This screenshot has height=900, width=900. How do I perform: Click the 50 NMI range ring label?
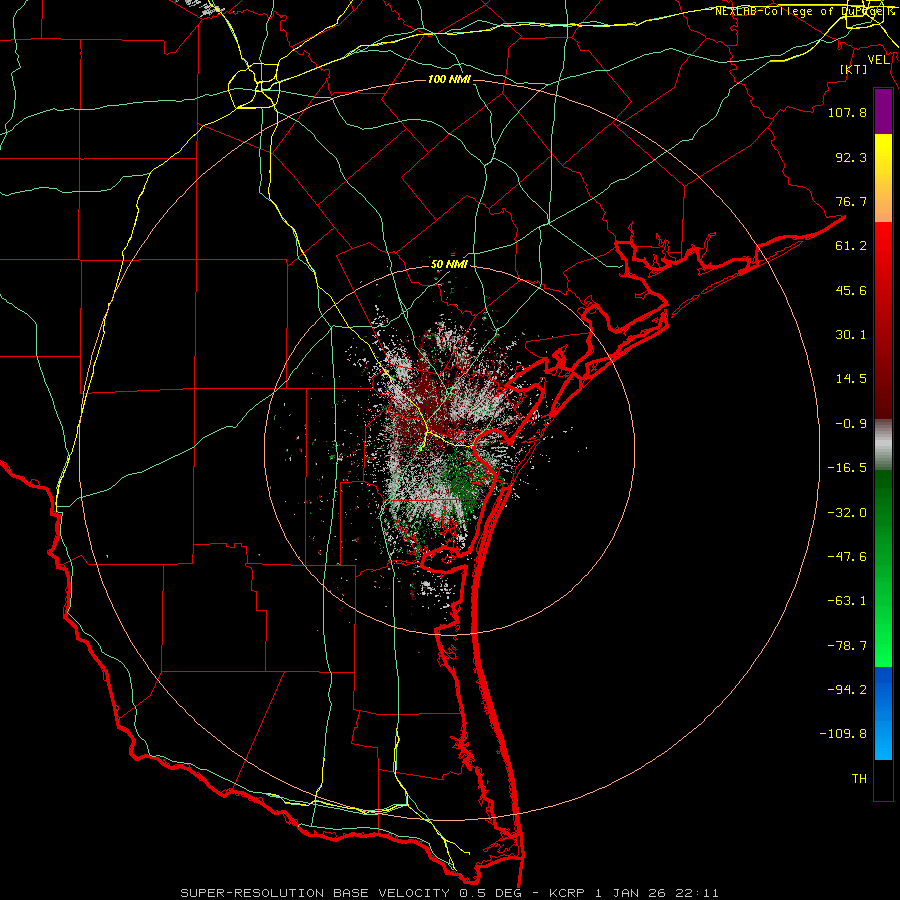click(x=449, y=264)
